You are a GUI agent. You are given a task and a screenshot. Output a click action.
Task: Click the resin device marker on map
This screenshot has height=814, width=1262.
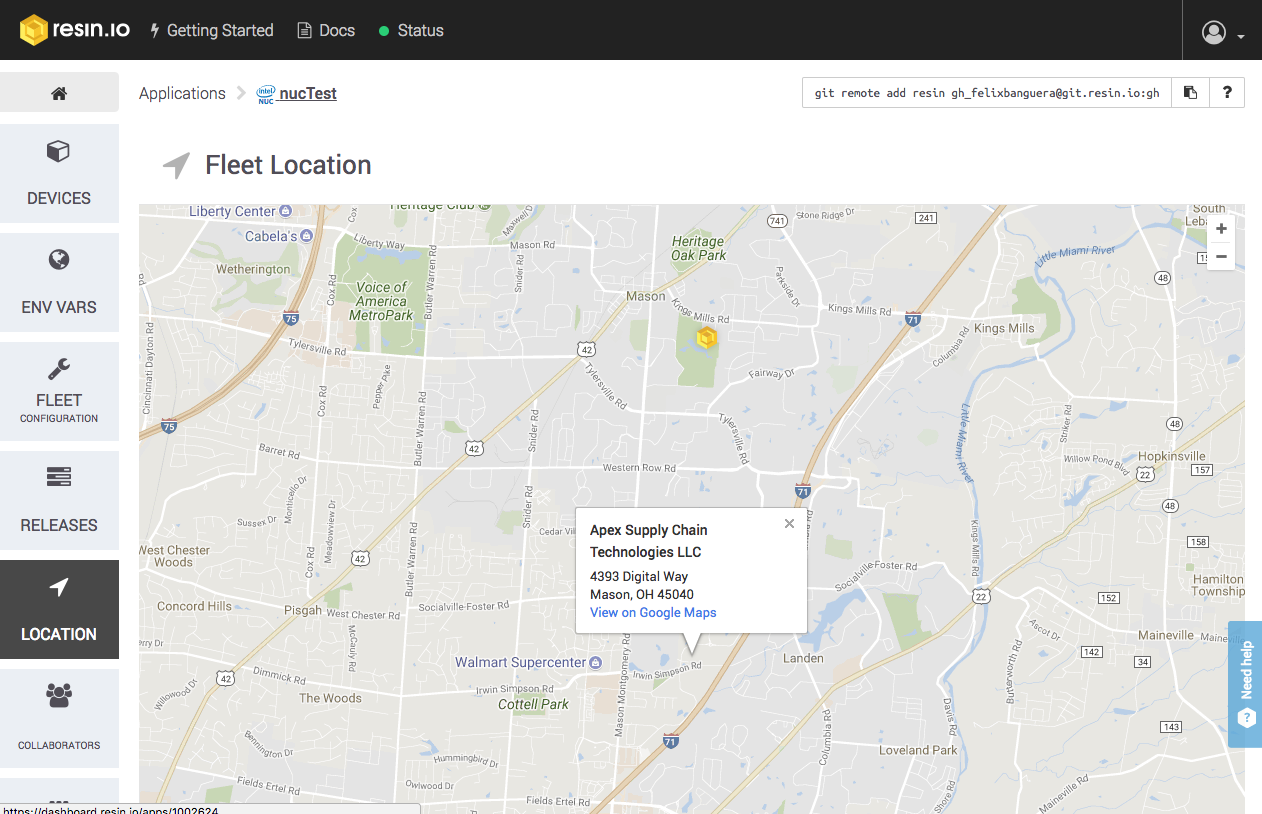click(x=707, y=338)
